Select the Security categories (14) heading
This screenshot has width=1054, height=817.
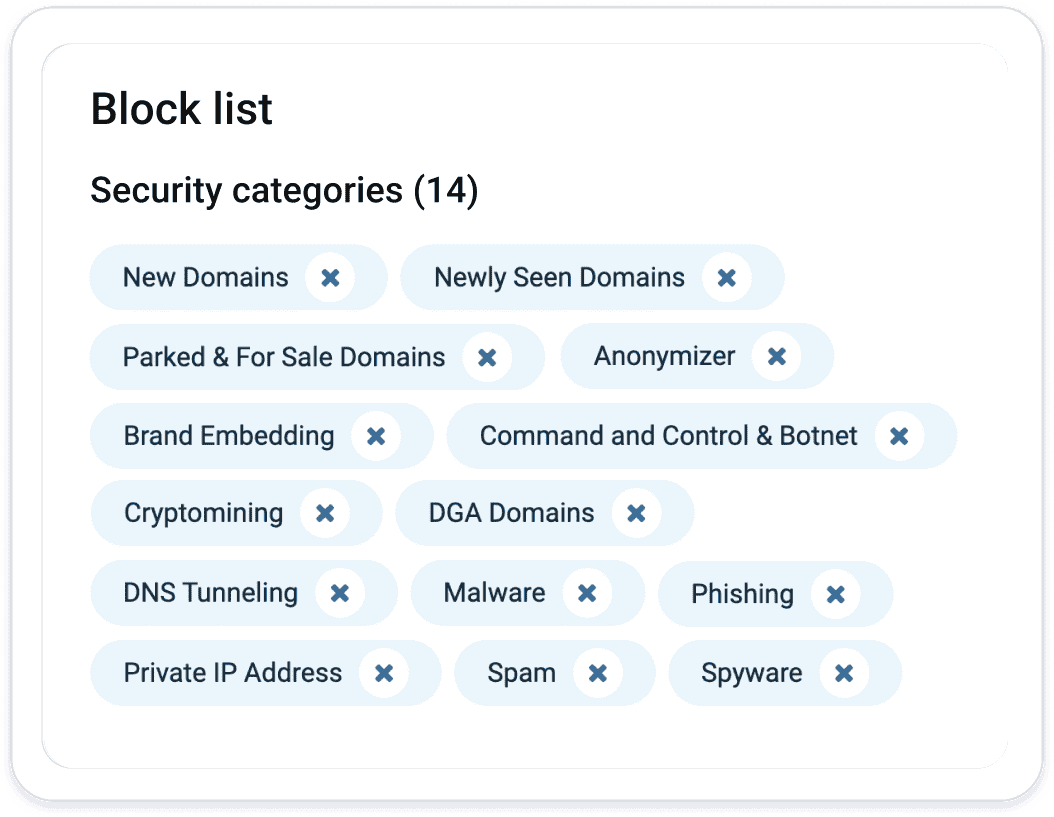point(284,190)
